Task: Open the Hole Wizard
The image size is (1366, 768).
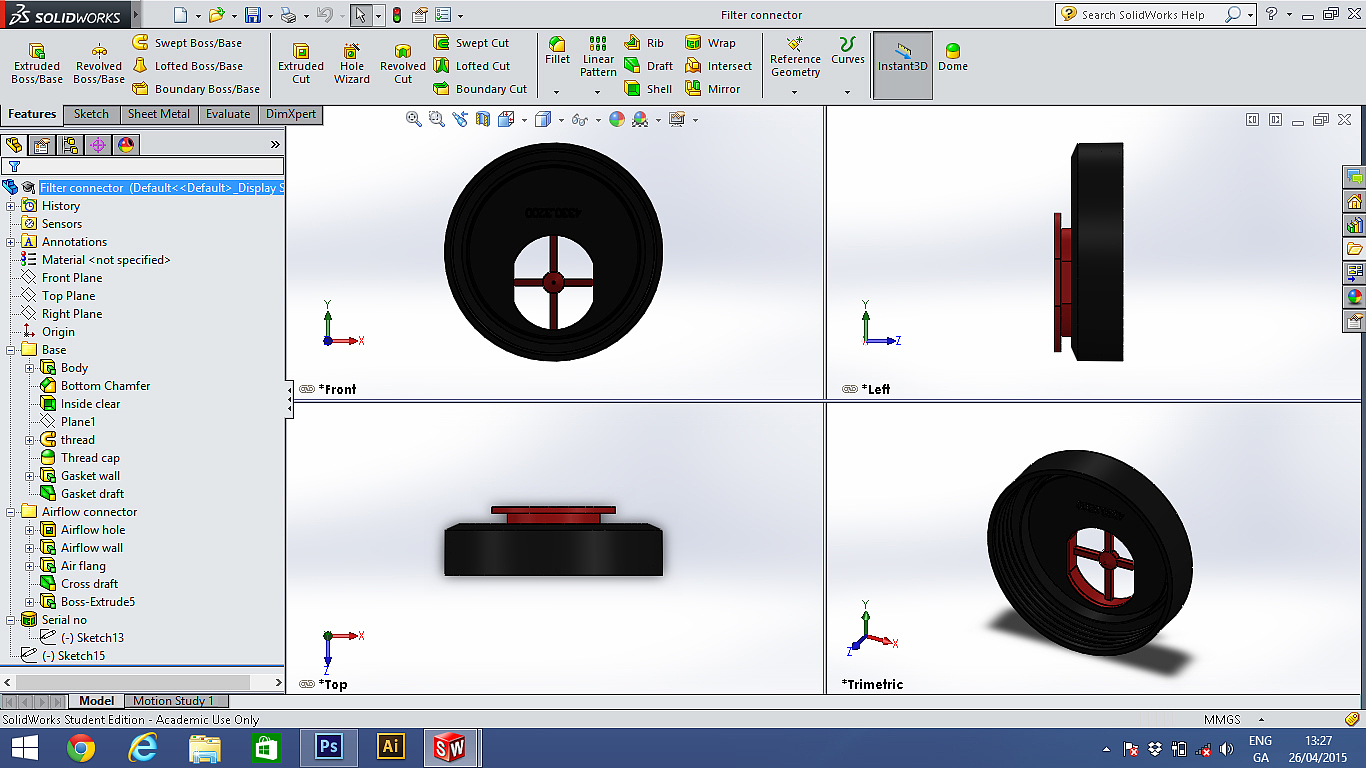Action: pos(352,64)
